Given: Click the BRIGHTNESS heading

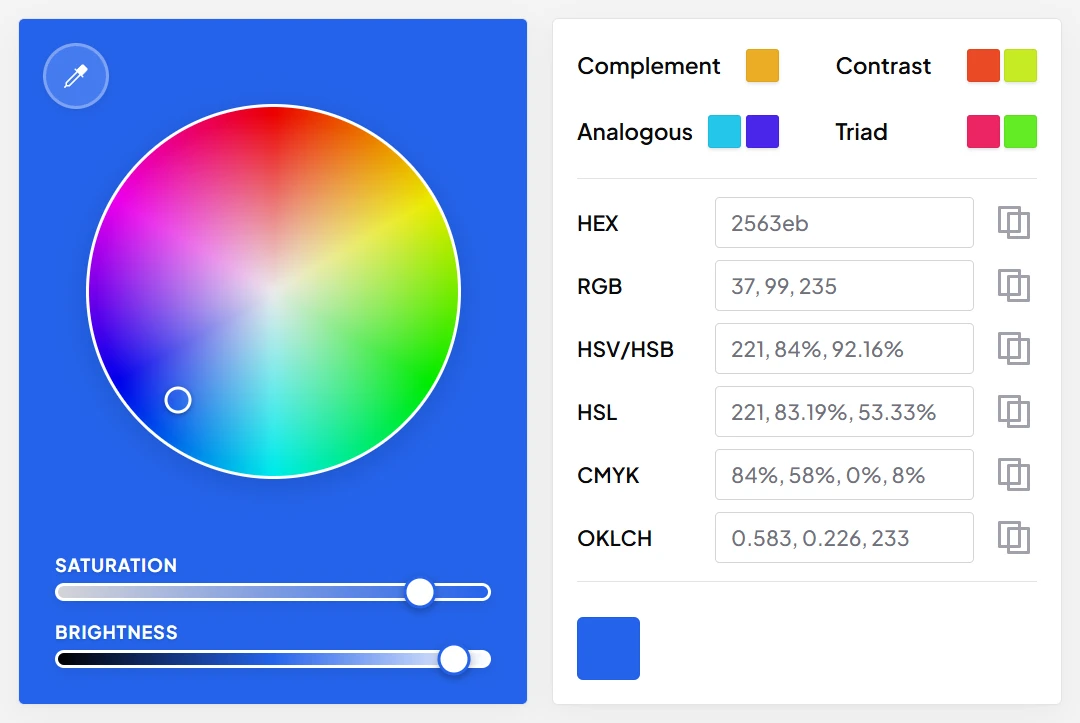Looking at the screenshot, I should [x=116, y=632].
